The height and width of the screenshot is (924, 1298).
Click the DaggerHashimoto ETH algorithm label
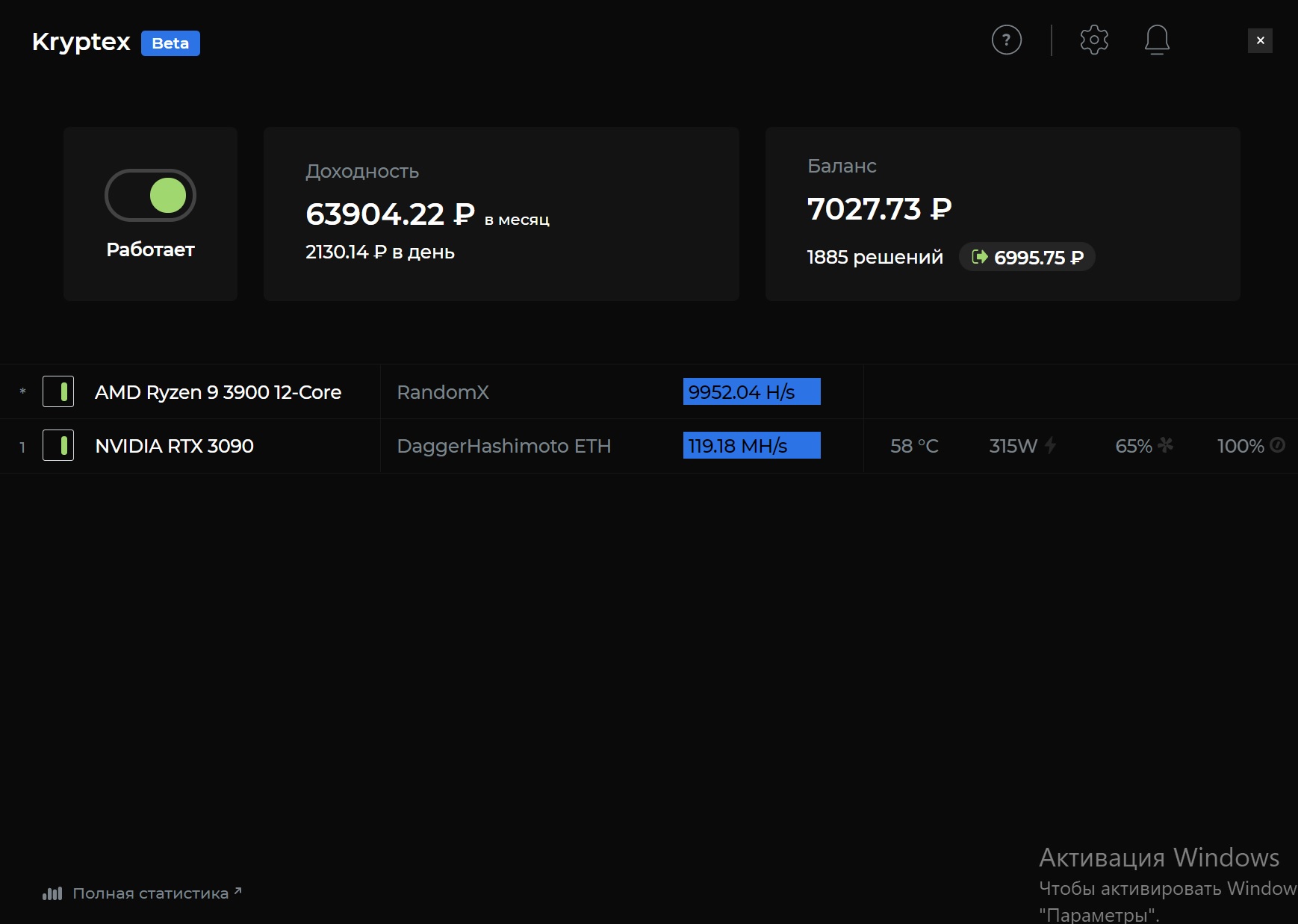click(x=504, y=446)
